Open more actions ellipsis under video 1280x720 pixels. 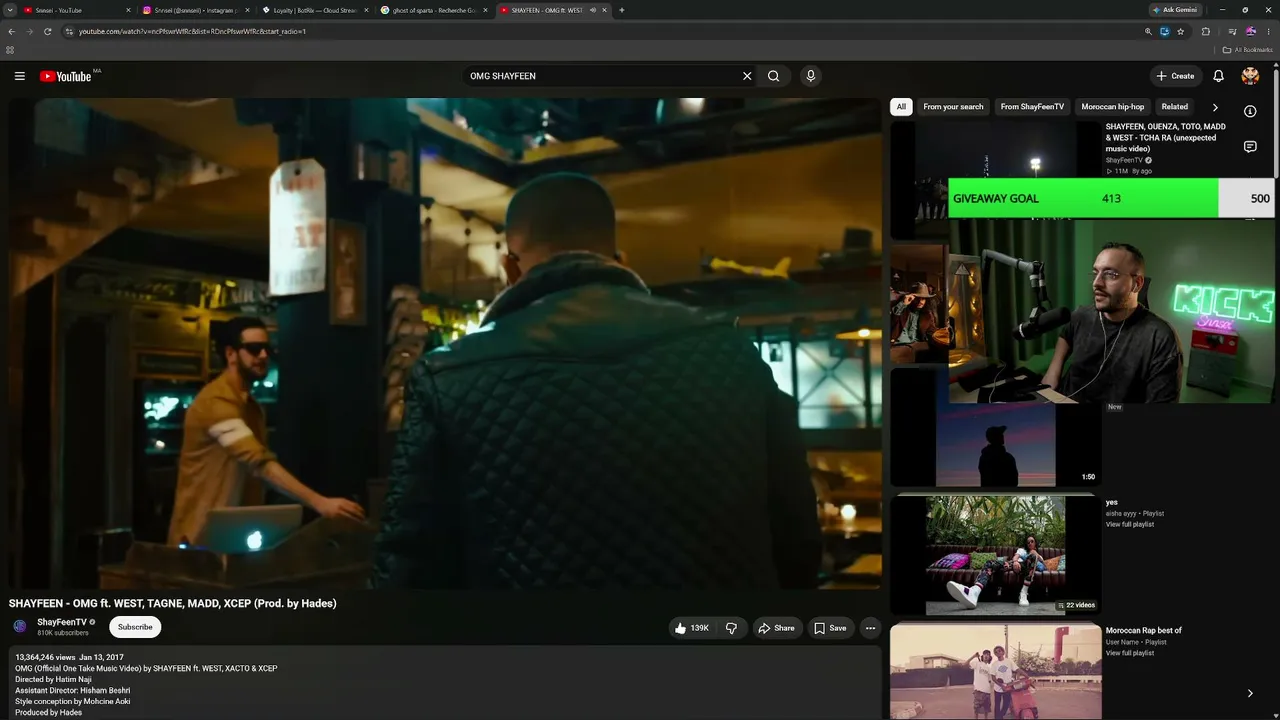tap(870, 628)
